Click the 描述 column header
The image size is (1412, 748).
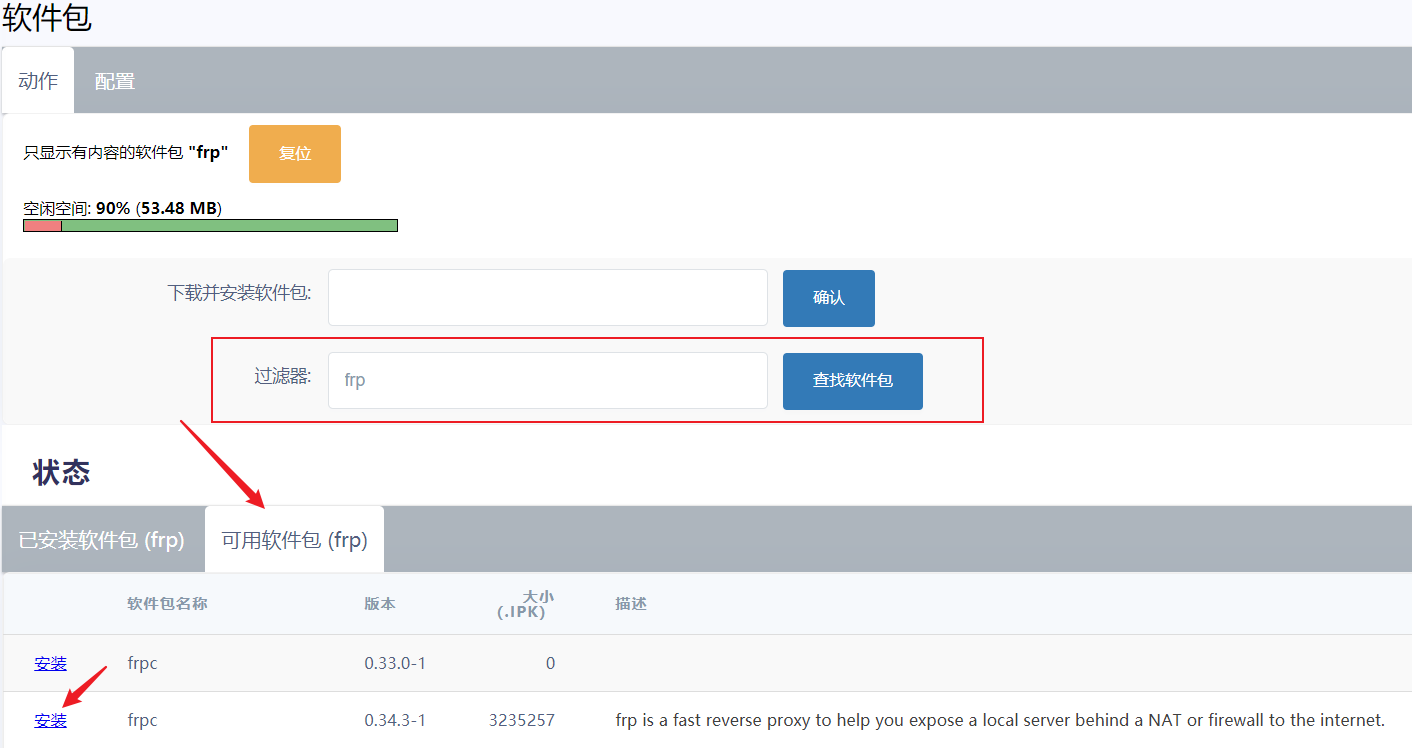(631, 604)
